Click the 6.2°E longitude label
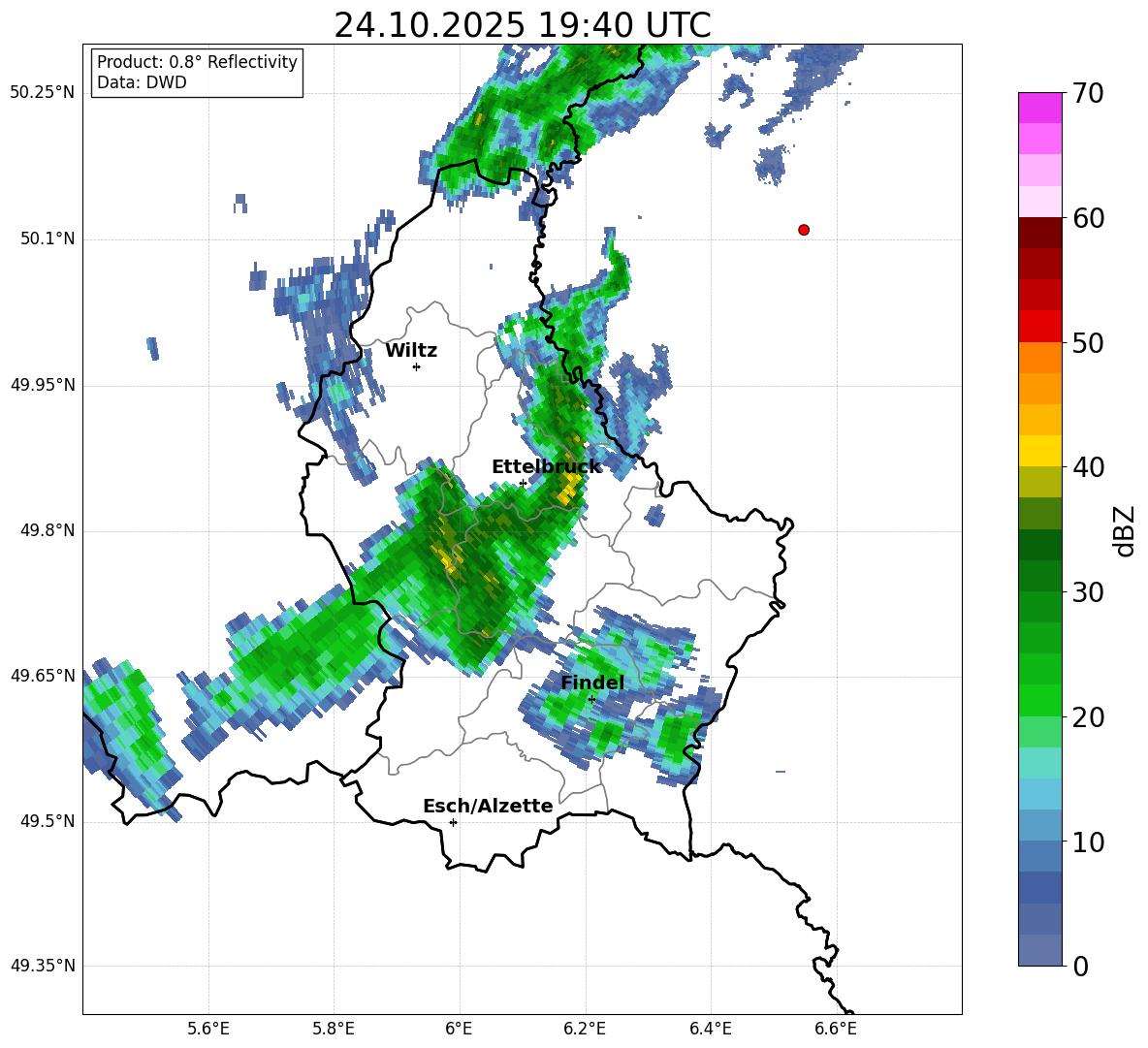Screen dimensions: 1148x1048 click(x=585, y=1029)
